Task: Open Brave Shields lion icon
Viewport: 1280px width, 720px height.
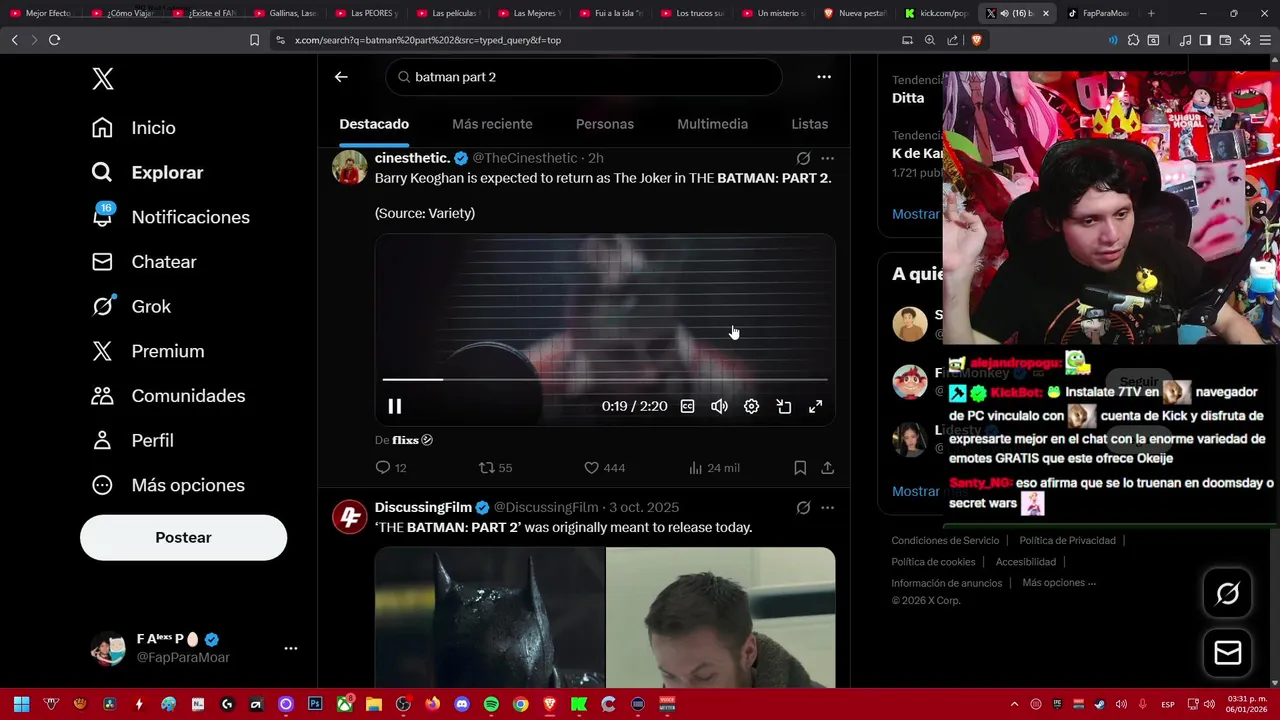Action: [976, 40]
